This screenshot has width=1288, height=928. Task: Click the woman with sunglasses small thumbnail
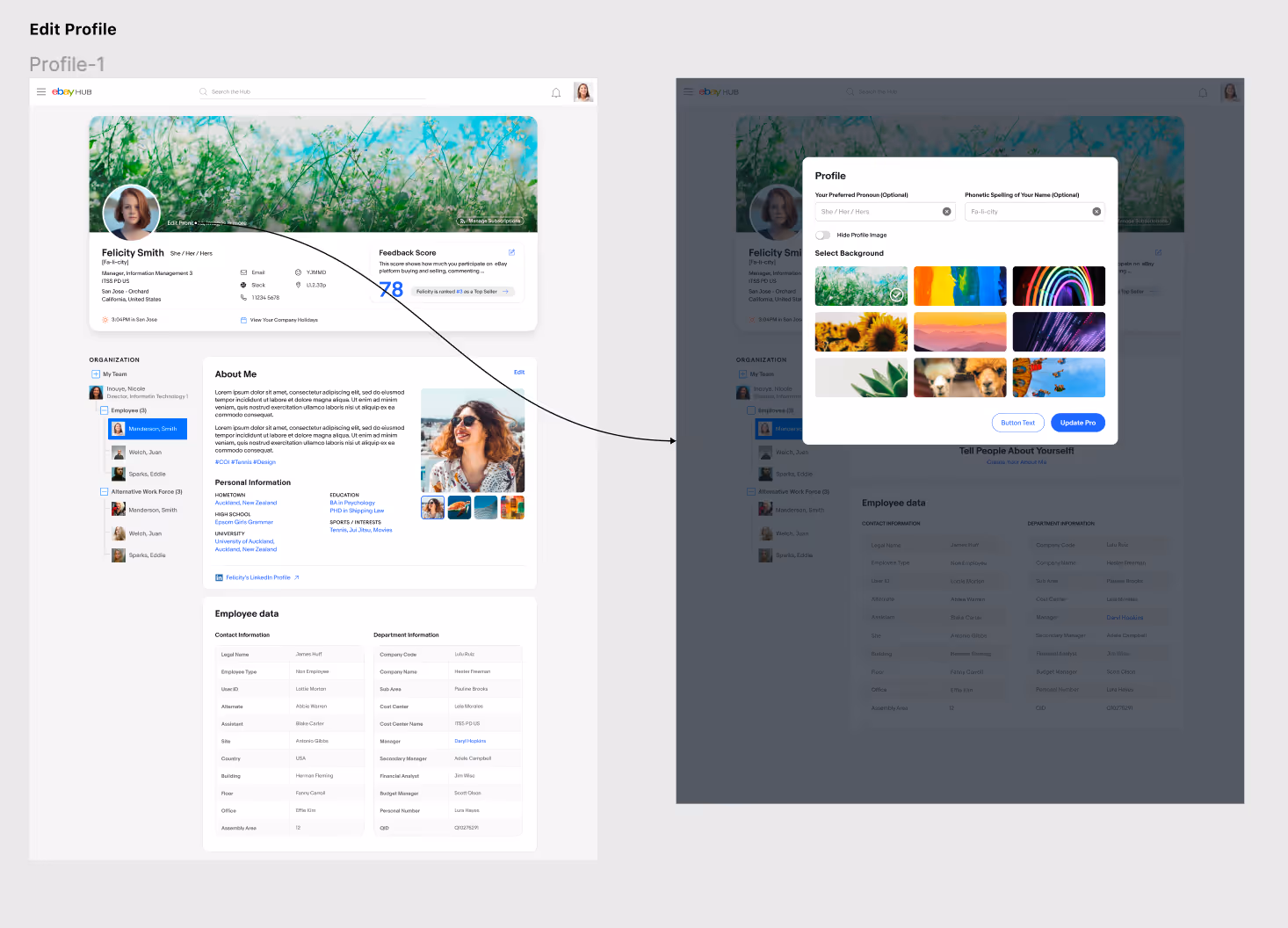[432, 508]
